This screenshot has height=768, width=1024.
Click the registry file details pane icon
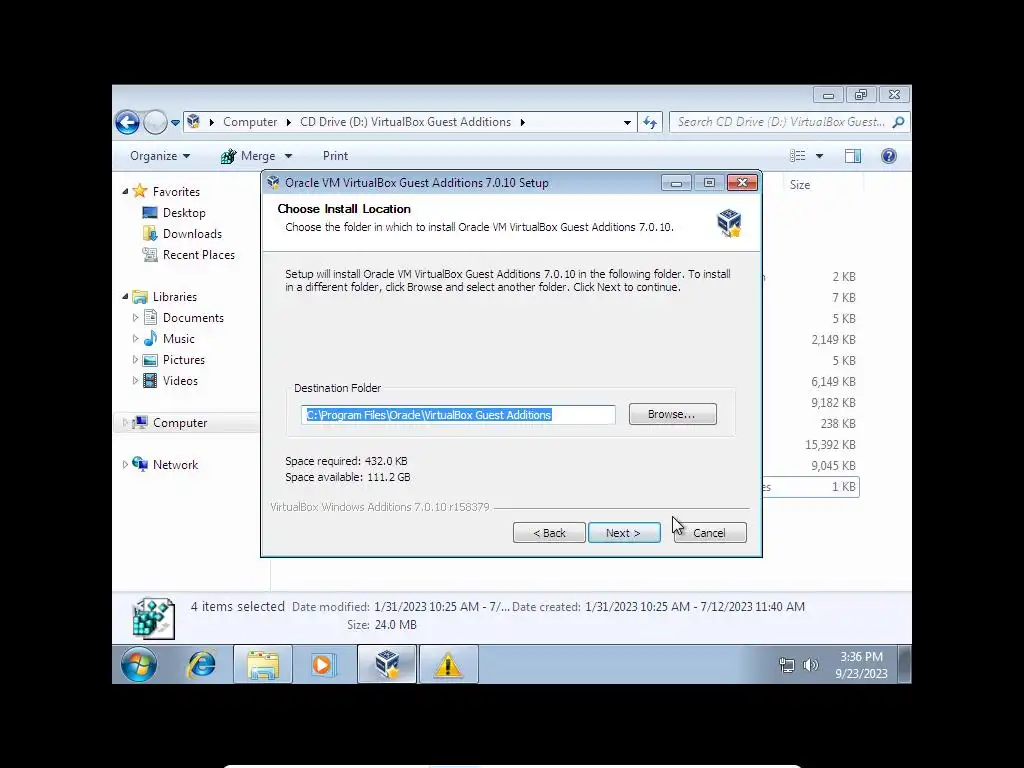coord(153,618)
